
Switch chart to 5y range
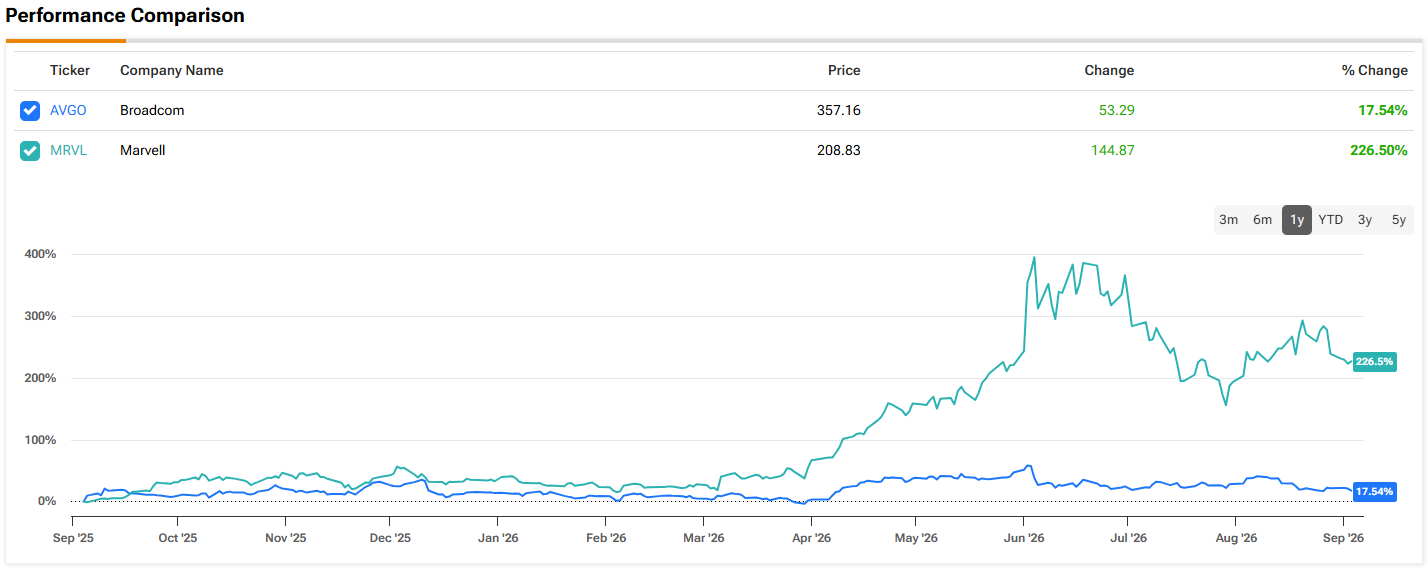[1398, 220]
